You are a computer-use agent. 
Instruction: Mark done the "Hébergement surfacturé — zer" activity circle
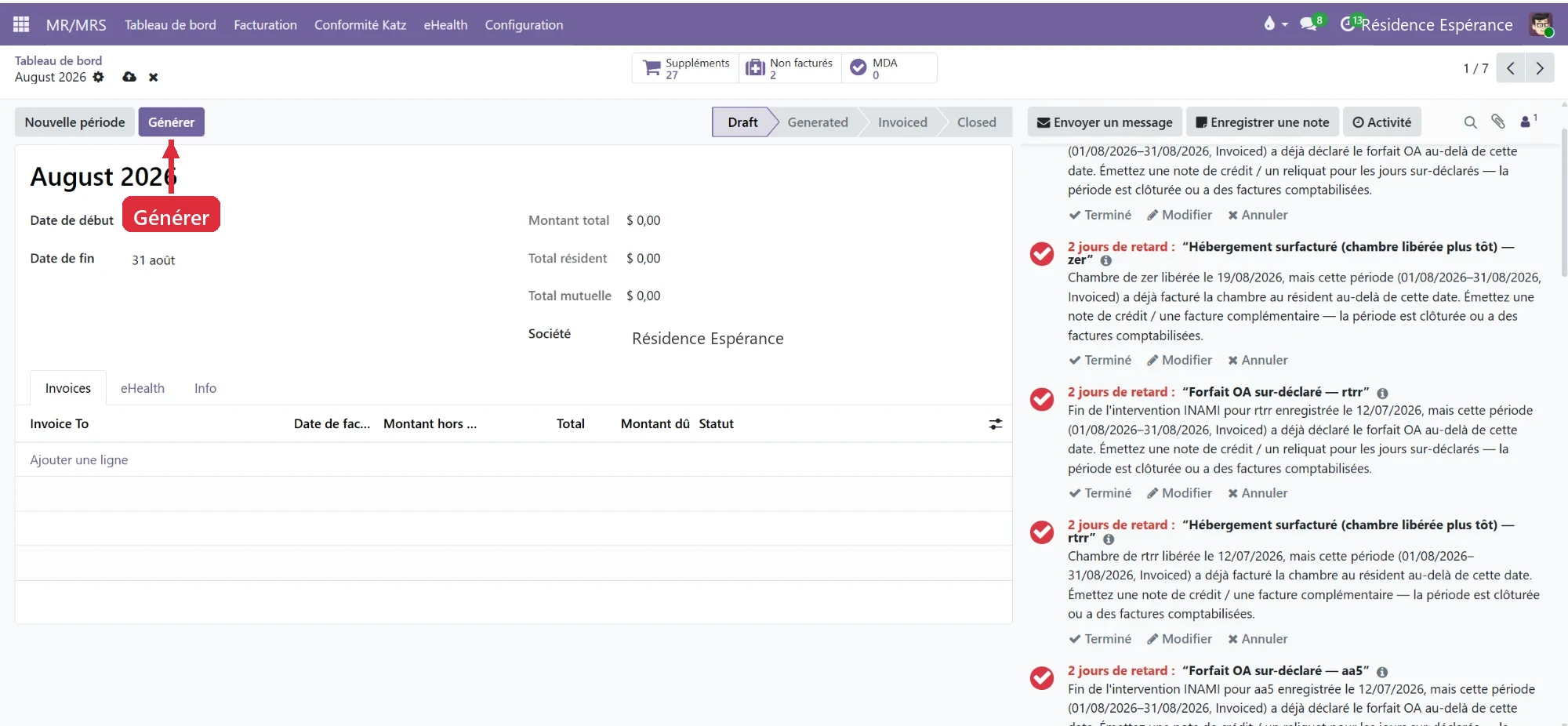(x=1042, y=254)
